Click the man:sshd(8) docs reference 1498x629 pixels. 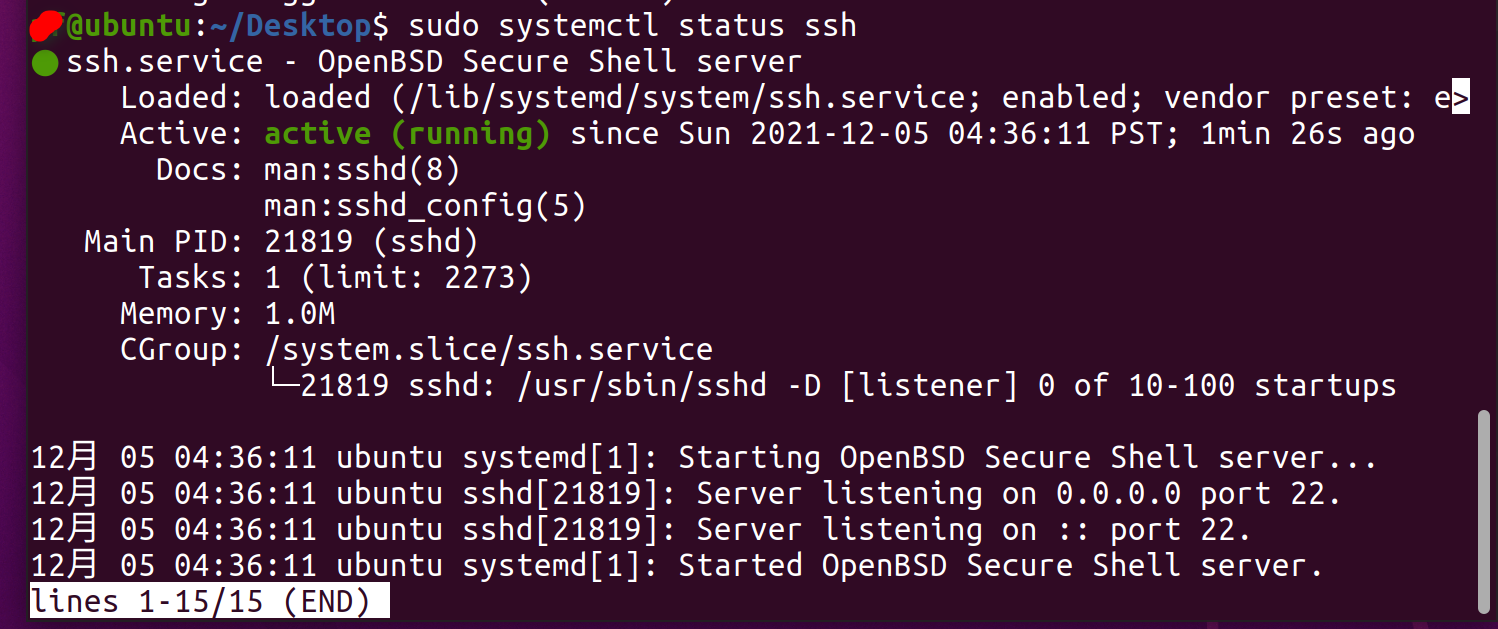pos(361,170)
